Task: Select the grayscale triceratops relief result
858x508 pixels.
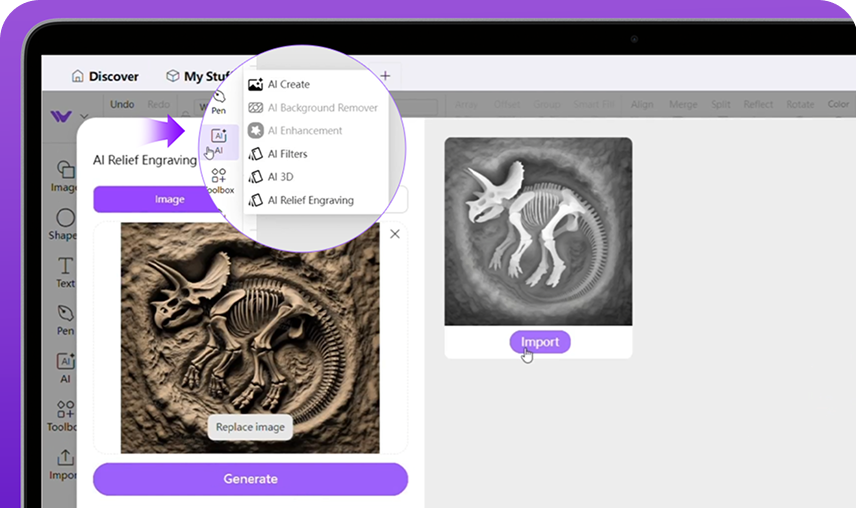Action: point(538,232)
